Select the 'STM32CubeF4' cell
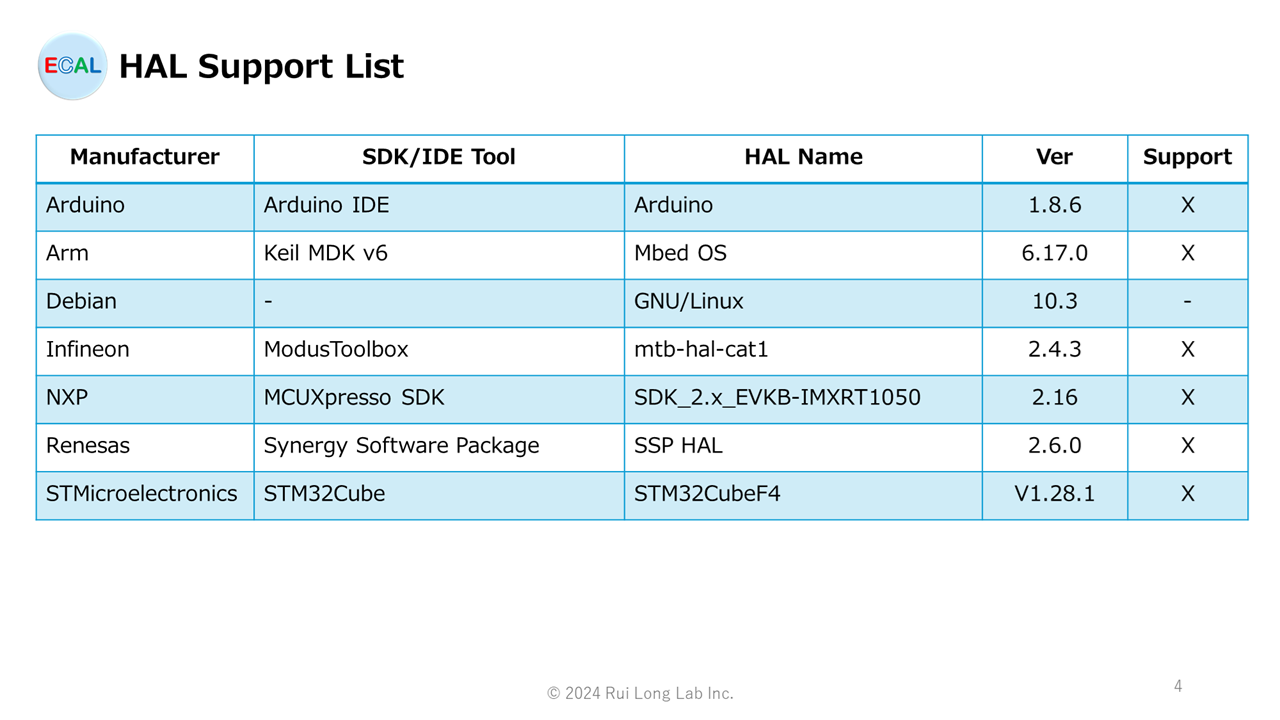 click(x=803, y=494)
